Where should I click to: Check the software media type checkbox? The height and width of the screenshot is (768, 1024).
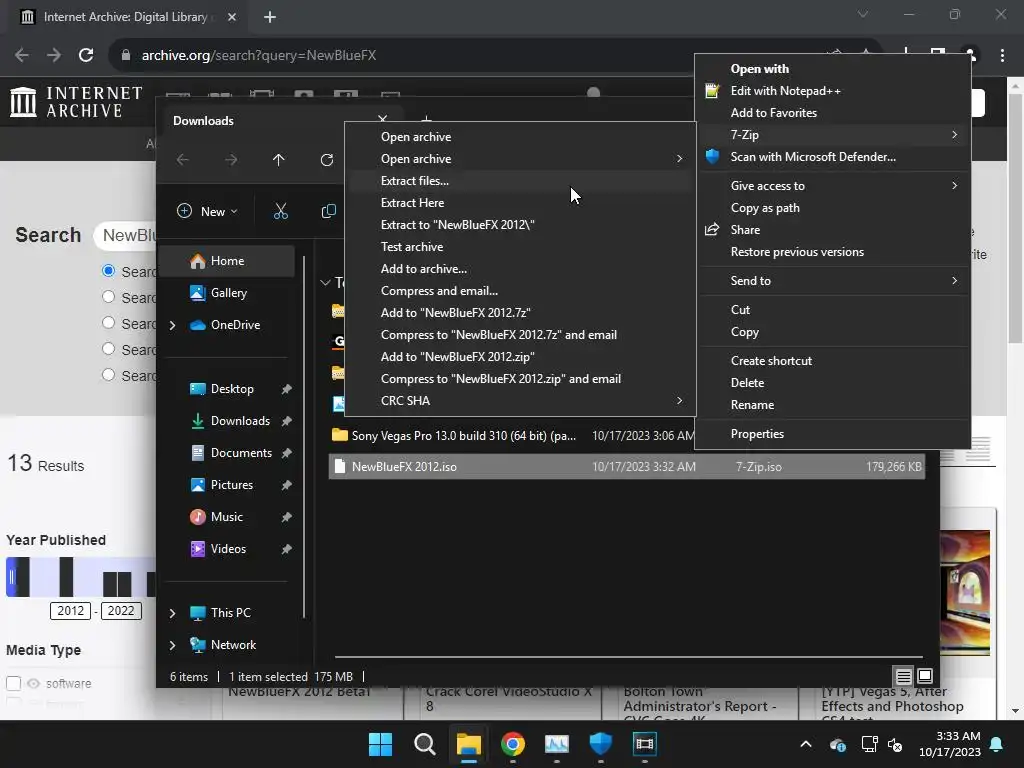click(x=14, y=684)
